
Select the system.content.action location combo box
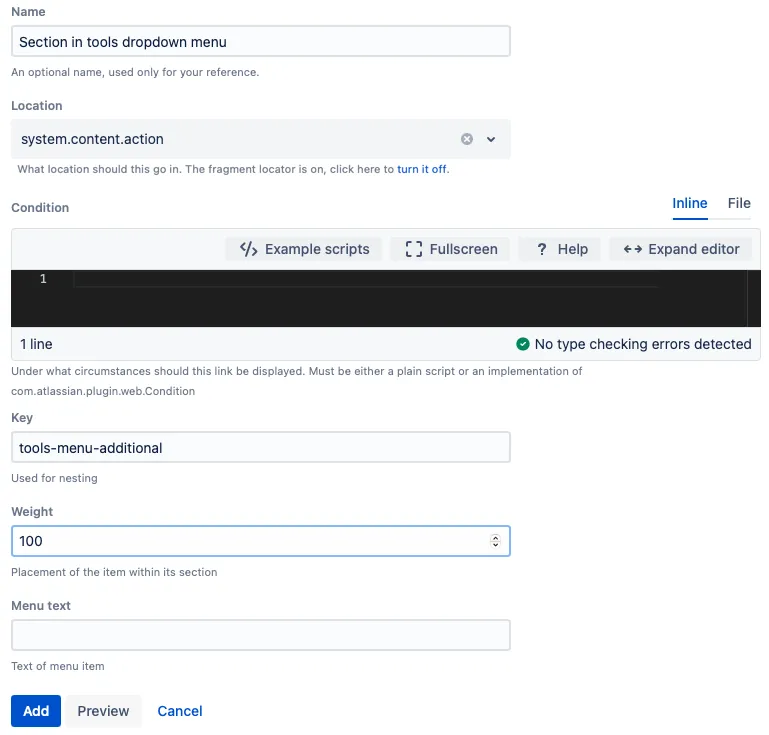point(261,139)
